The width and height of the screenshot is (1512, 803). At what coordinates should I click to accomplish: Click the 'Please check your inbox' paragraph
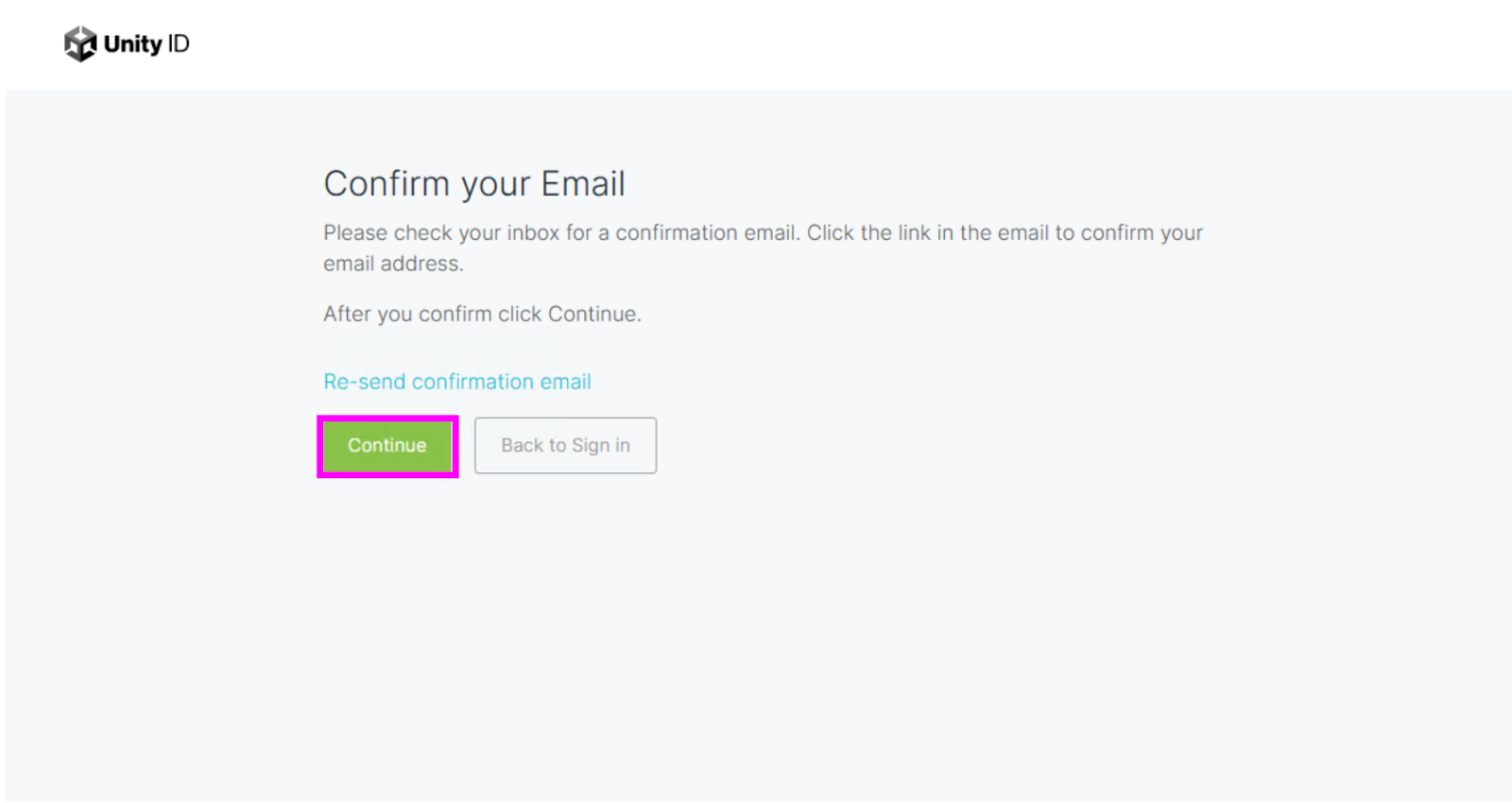click(763, 248)
